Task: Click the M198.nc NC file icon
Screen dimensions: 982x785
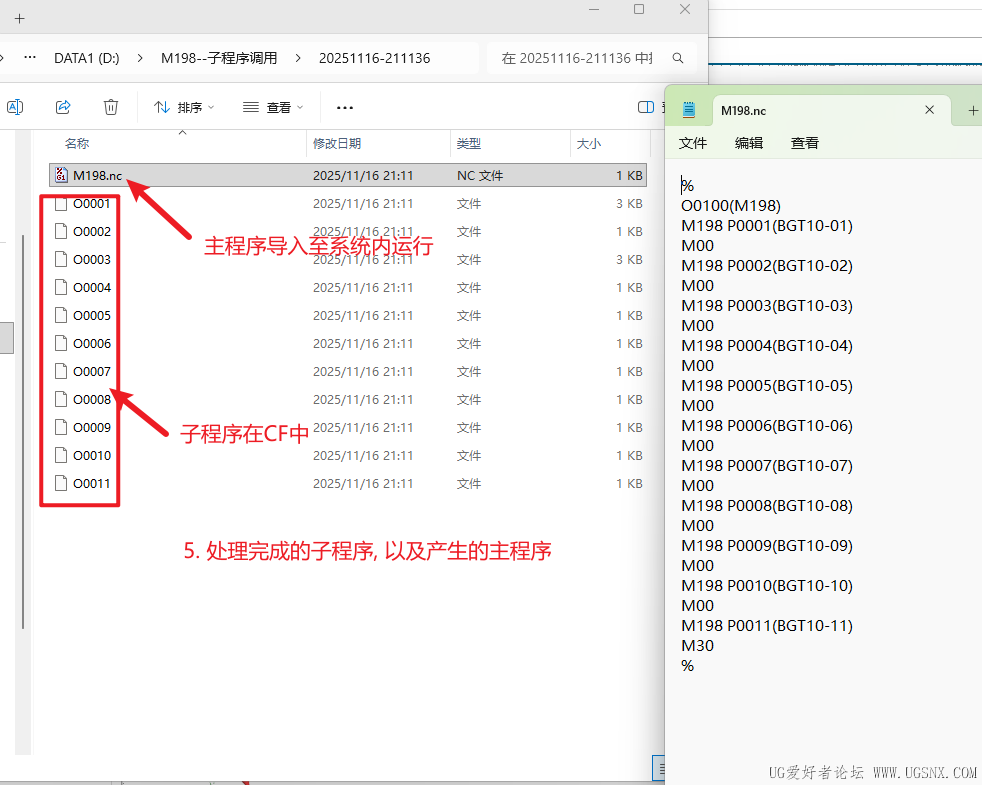Action: click(x=61, y=175)
